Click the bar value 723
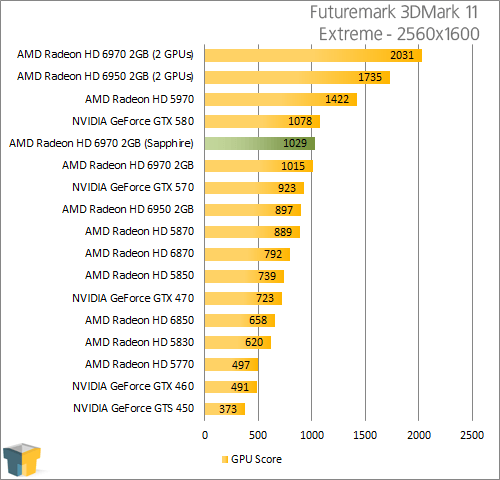The height and width of the screenshot is (480, 500). [265, 298]
